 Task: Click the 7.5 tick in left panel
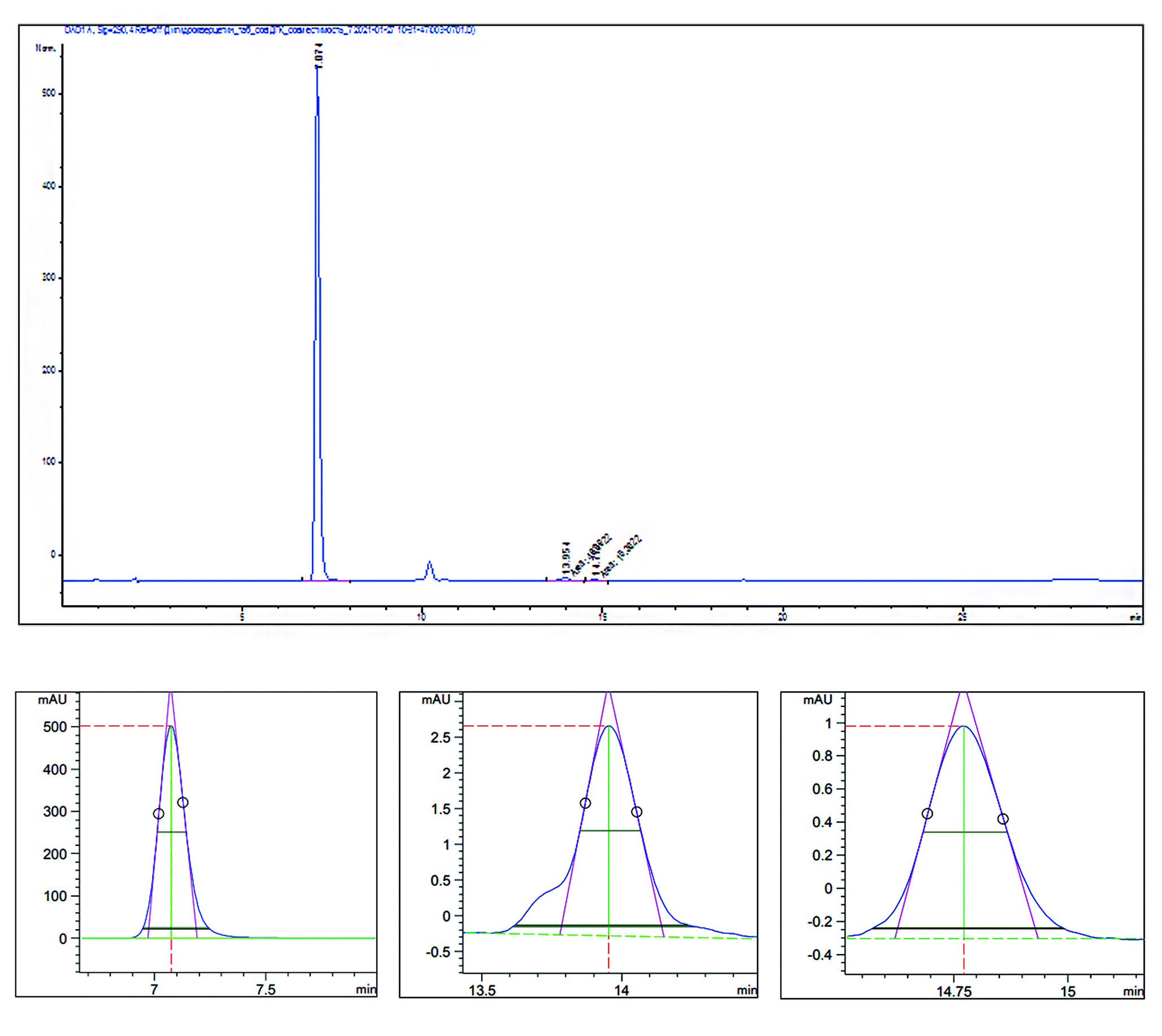(265, 989)
